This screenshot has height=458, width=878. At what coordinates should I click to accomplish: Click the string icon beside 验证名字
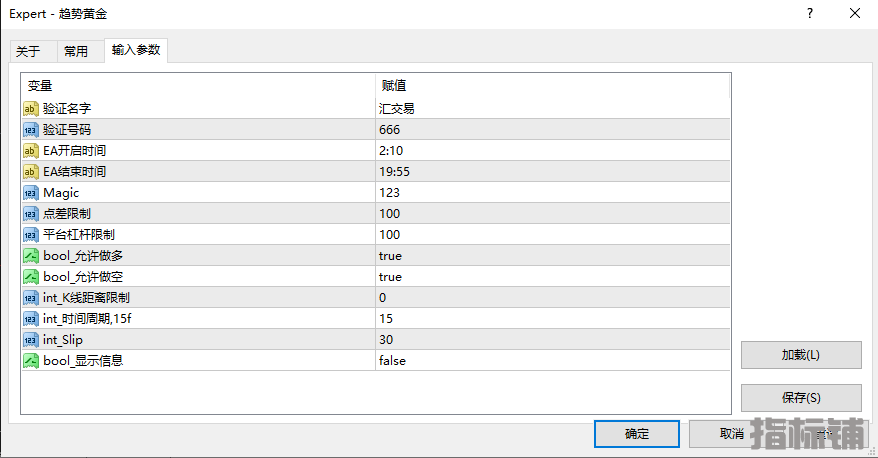tap(30, 109)
